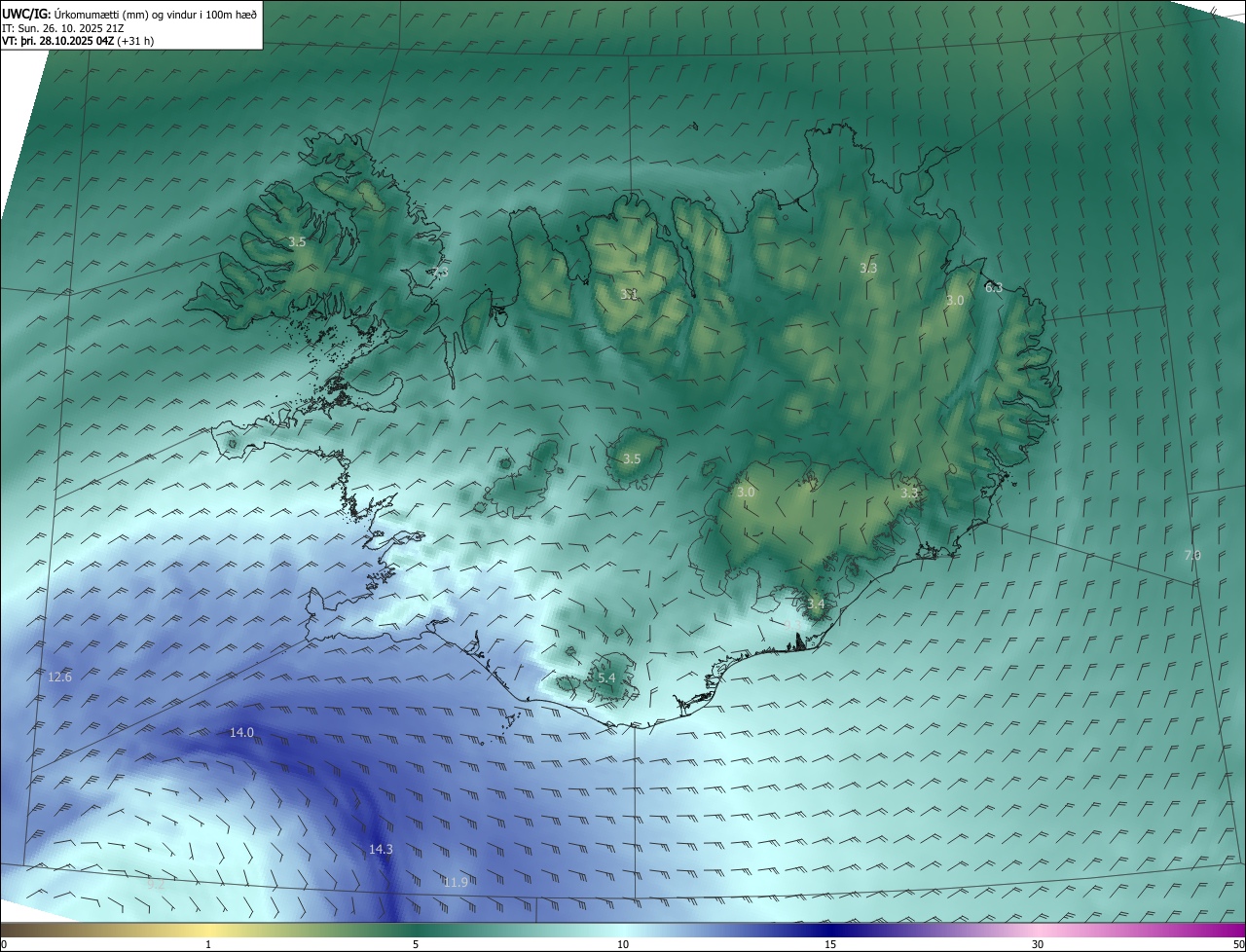1246x952 pixels.
Task: Click the 14.3 precipitation value label
Action: coord(381,850)
